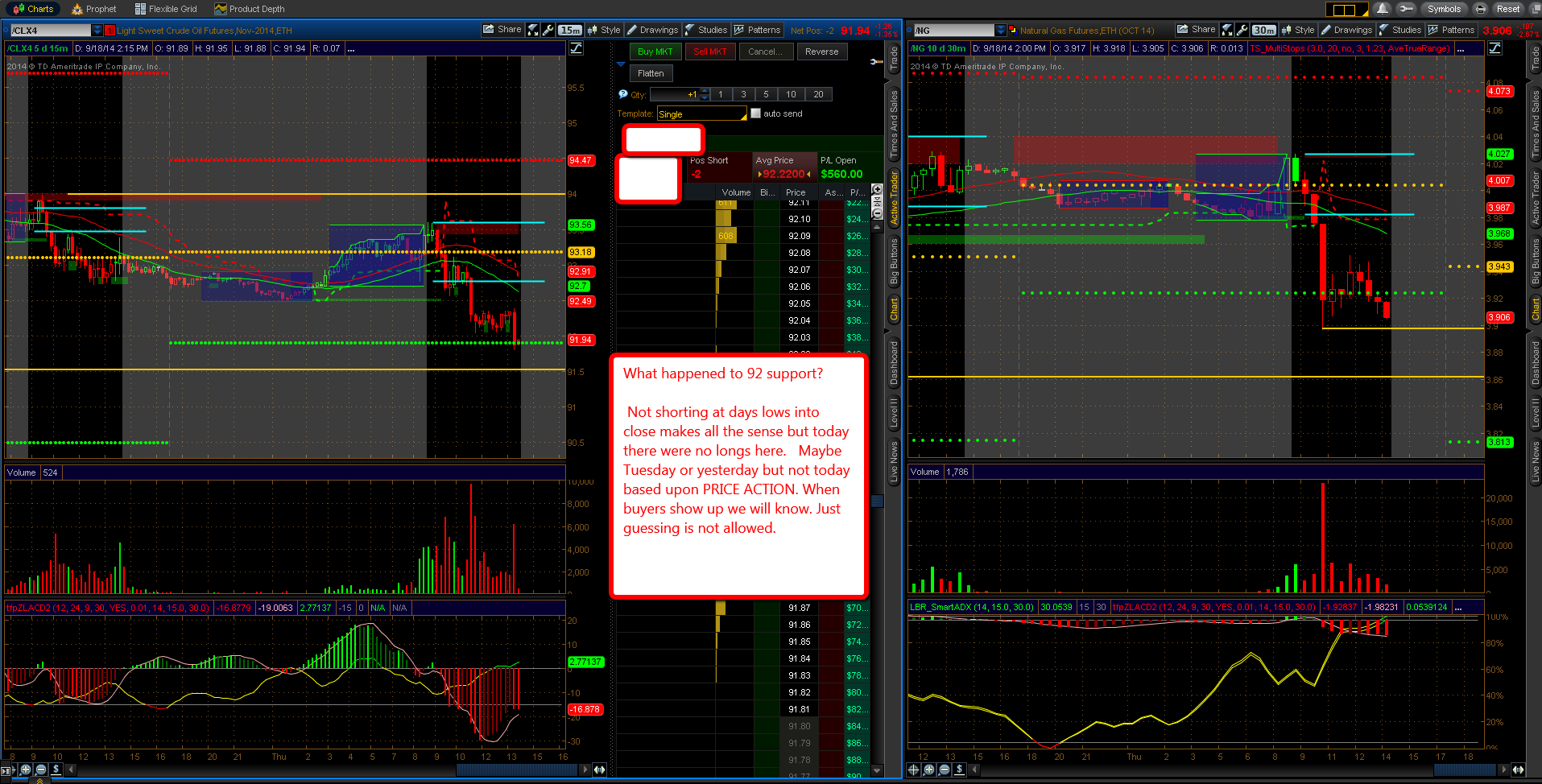The image size is (1542, 784).
Task: Select the Charts tab
Action: (x=33, y=9)
